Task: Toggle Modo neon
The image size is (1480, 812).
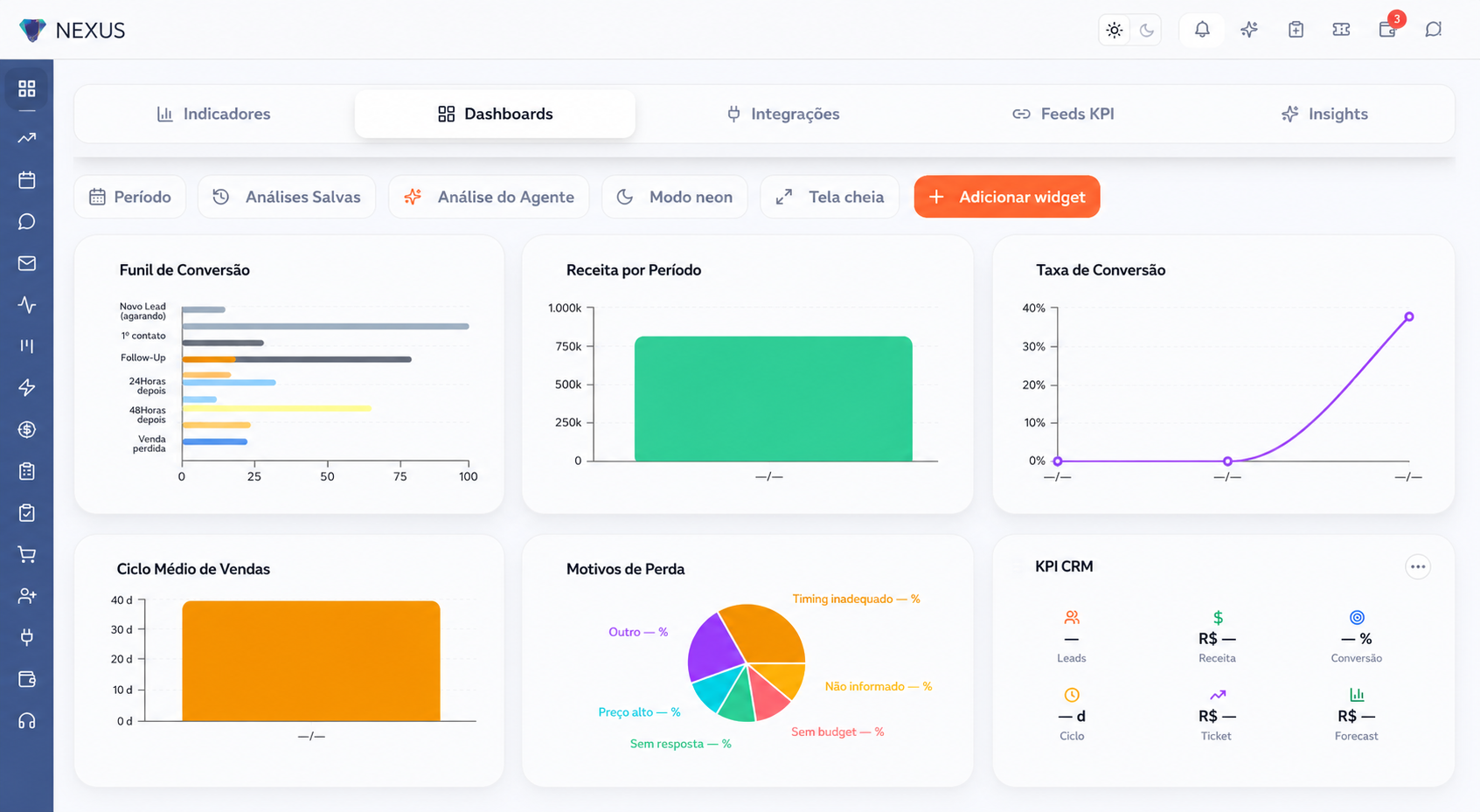Action: click(675, 197)
